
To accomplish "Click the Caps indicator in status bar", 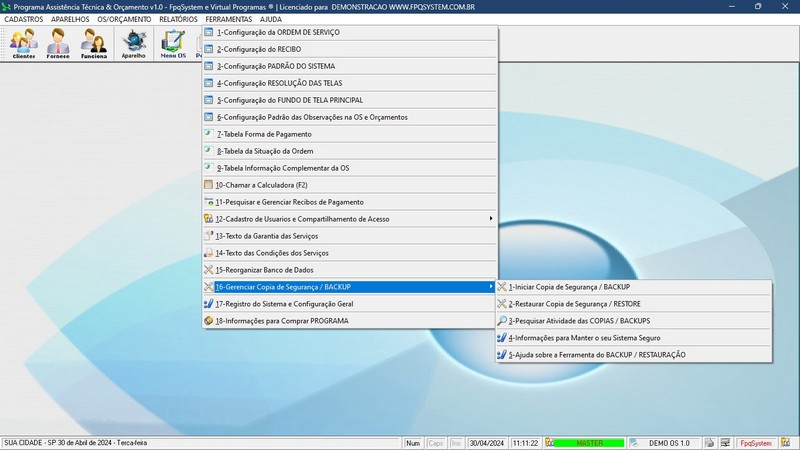I will click(435, 443).
